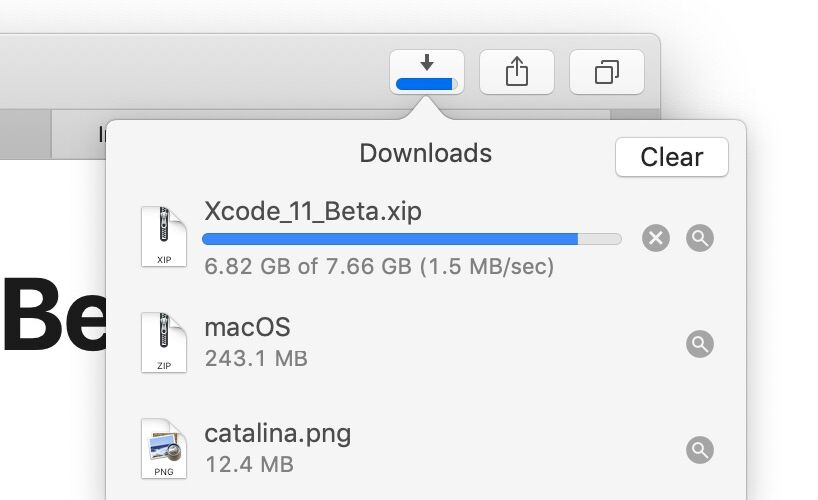Image resolution: width=818 pixels, height=500 pixels.
Task: Click the catalina.png PNG thumbnail icon
Action: pos(164,448)
